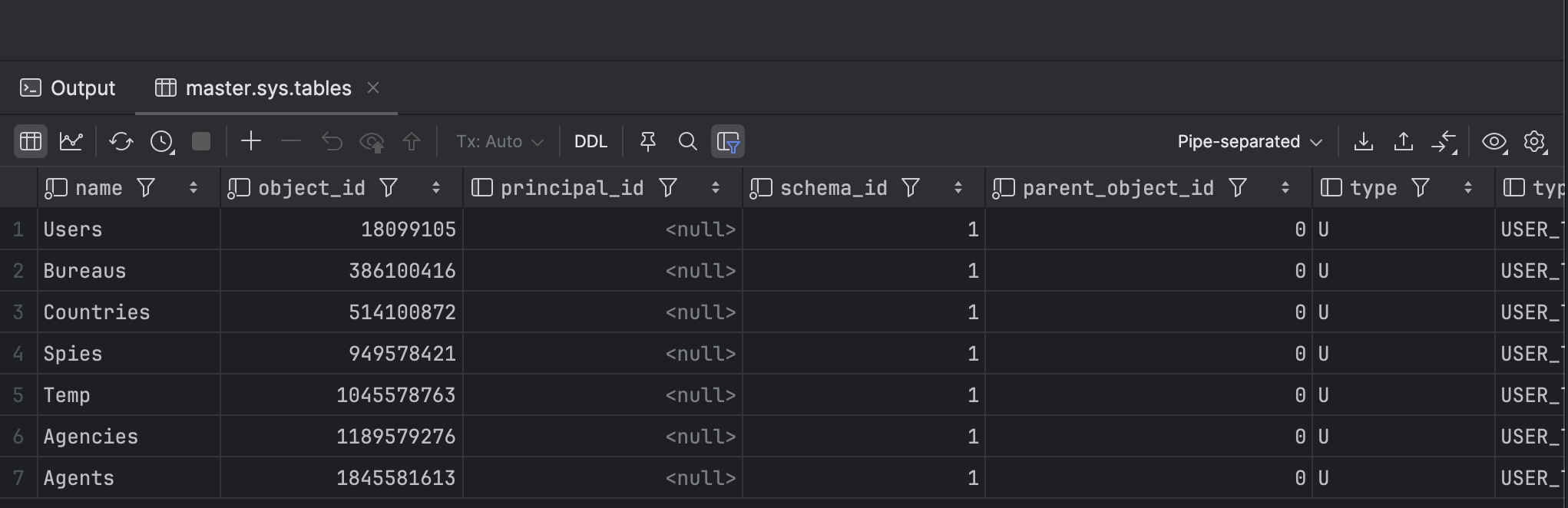
Task: Expand the Tx: Auto dropdown
Action: point(499,142)
